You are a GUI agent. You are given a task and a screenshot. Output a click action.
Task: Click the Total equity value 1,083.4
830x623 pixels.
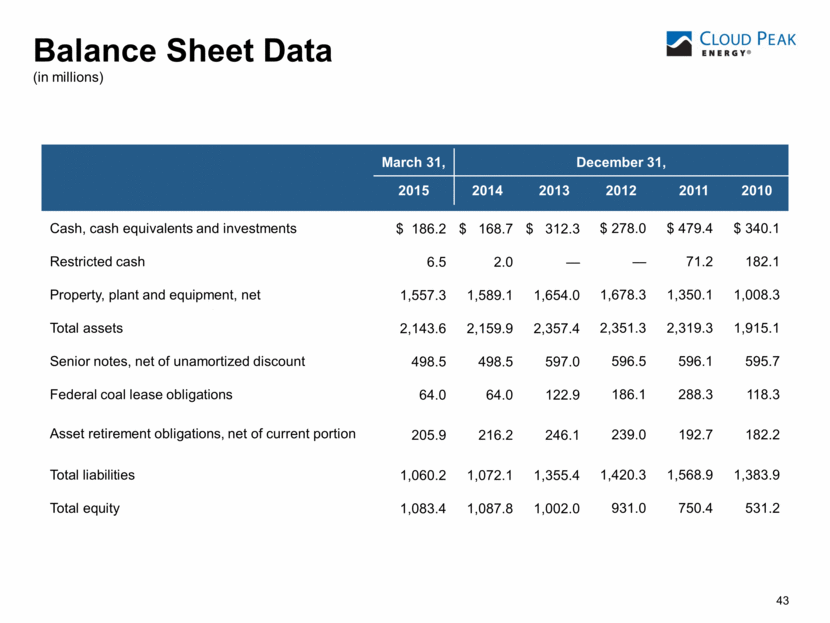[423, 508]
